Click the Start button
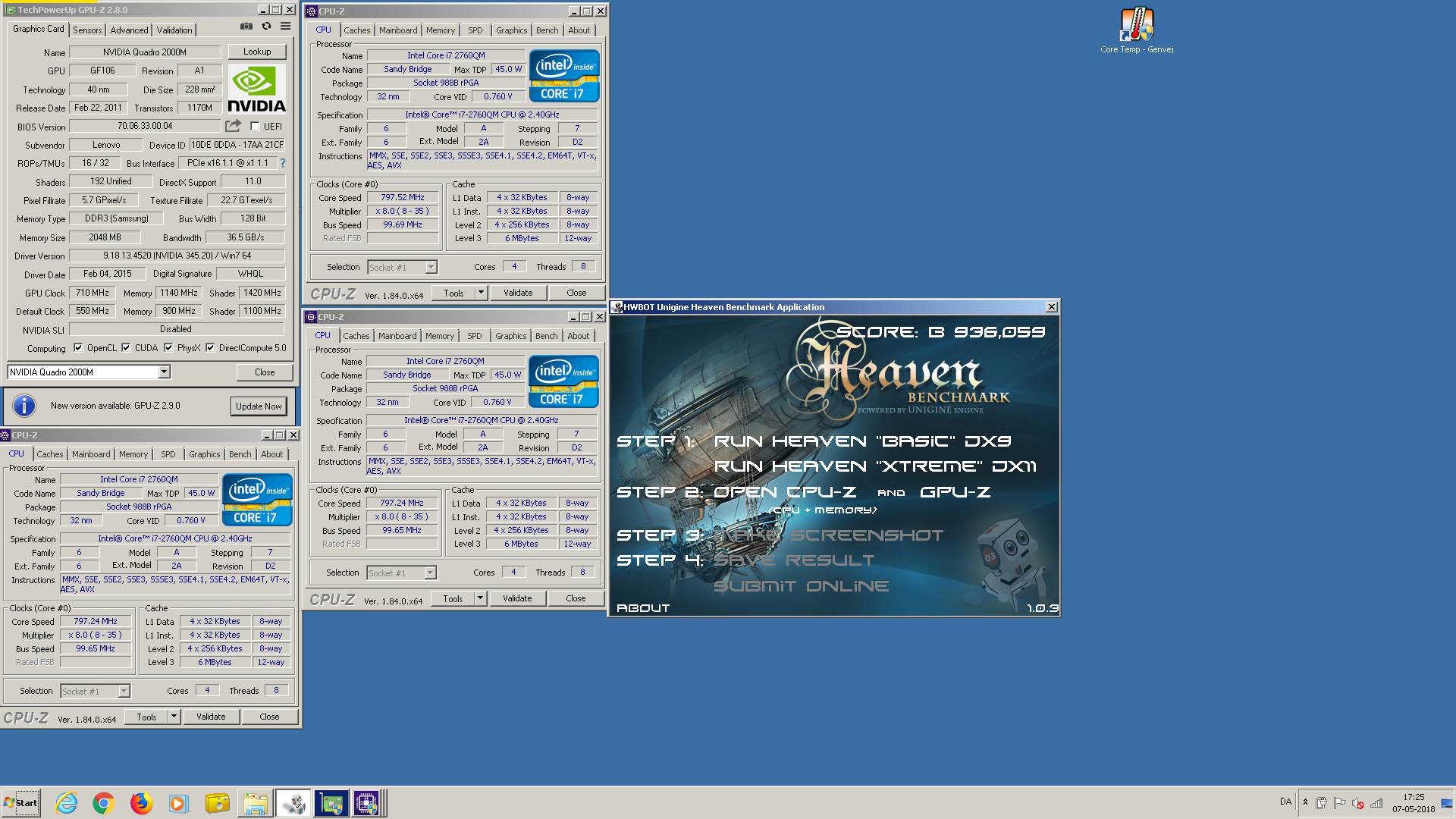1456x819 pixels. [x=20, y=803]
